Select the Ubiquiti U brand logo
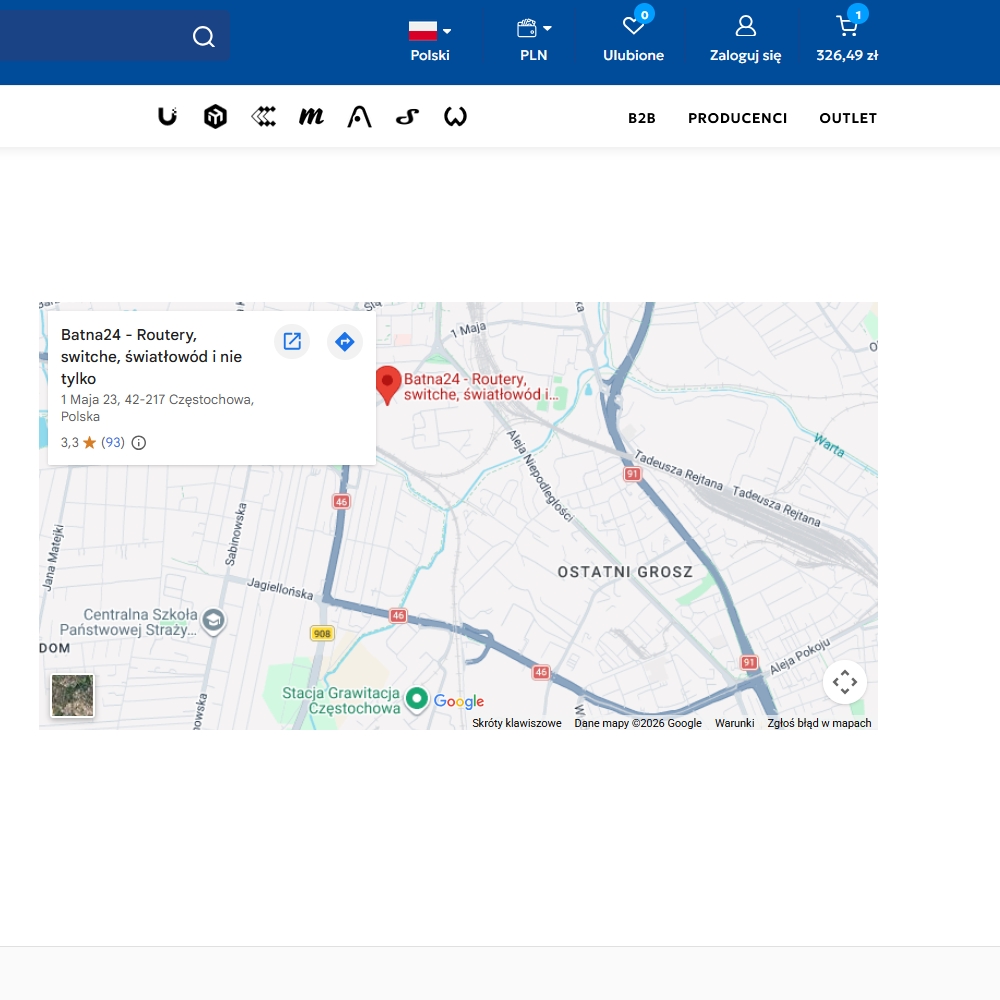The height and width of the screenshot is (1000, 1000). point(167,117)
